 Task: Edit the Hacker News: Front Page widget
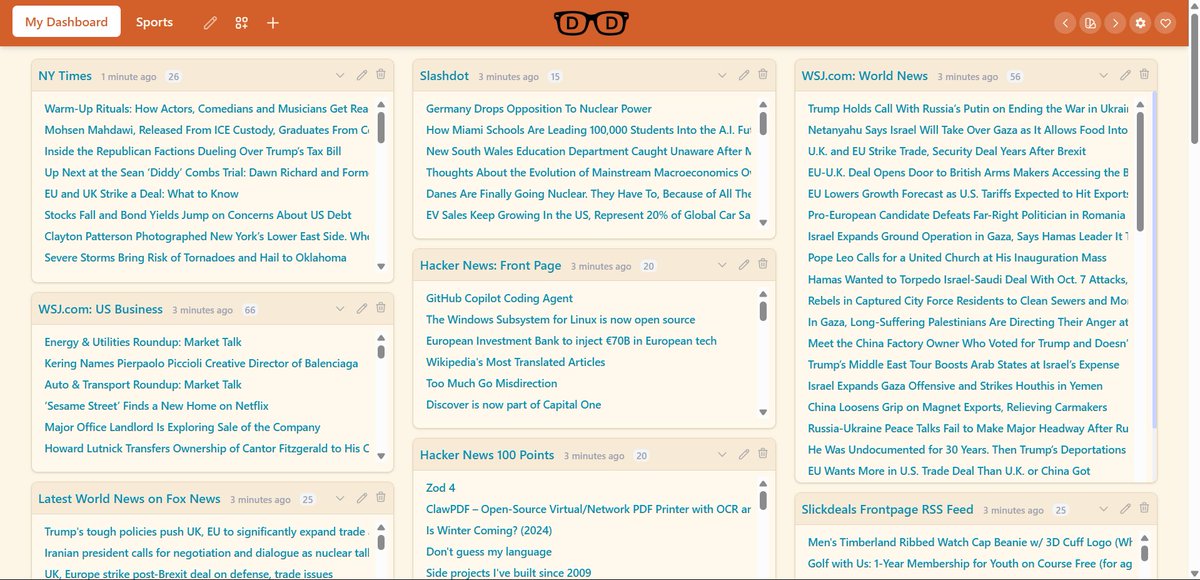(744, 265)
